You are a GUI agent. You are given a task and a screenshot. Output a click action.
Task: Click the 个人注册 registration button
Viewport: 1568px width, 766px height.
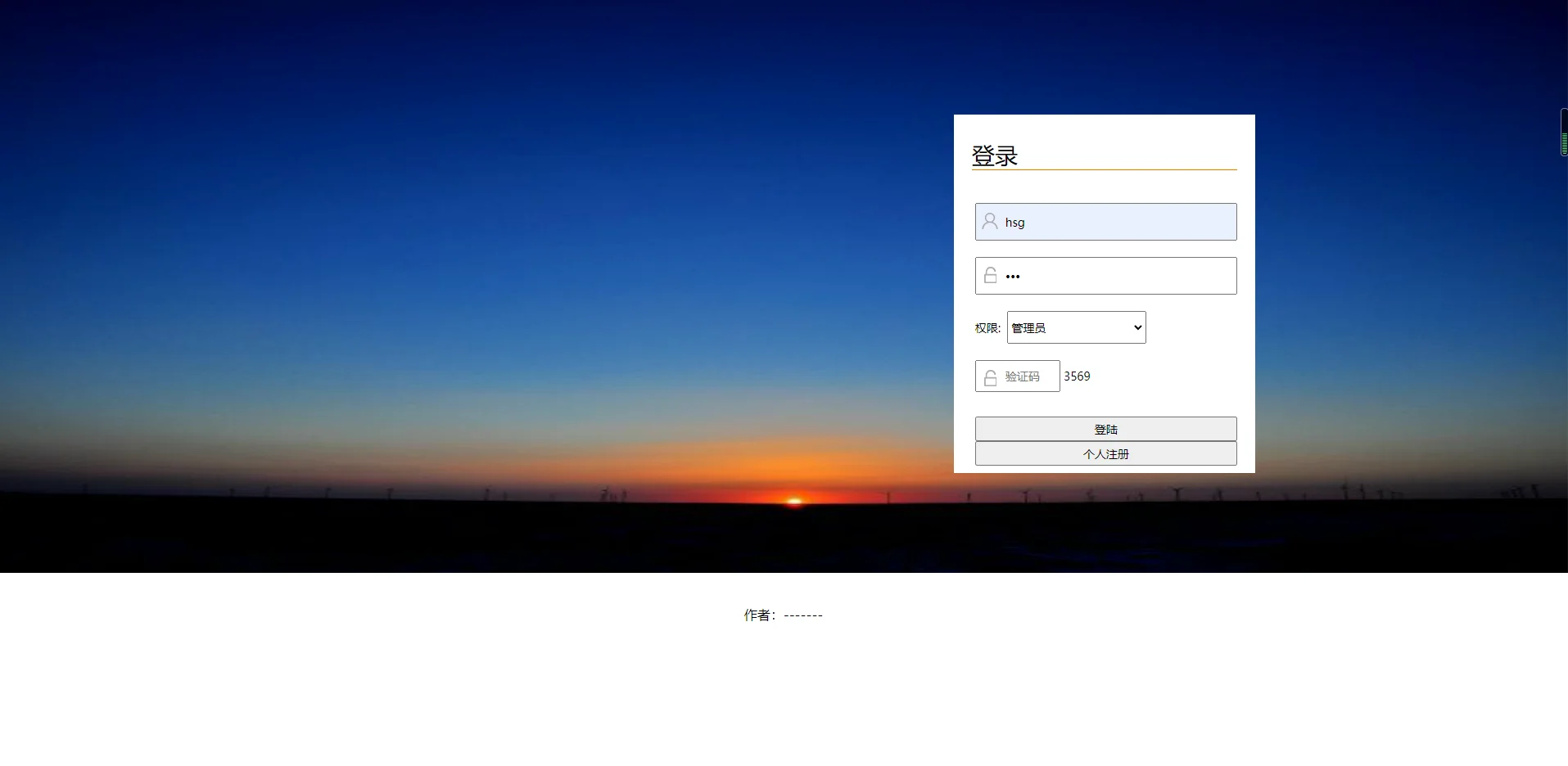tap(1105, 453)
